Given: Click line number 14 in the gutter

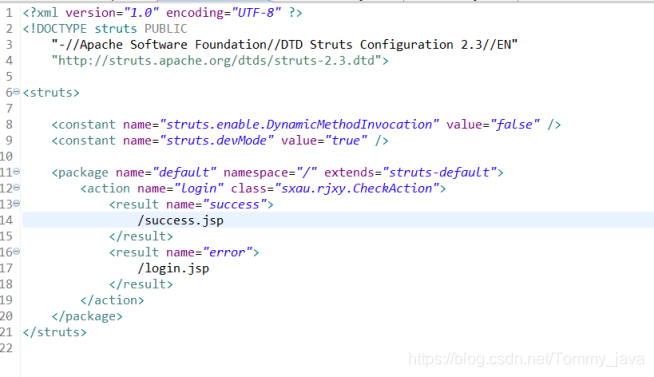Looking at the screenshot, I should point(6,221).
